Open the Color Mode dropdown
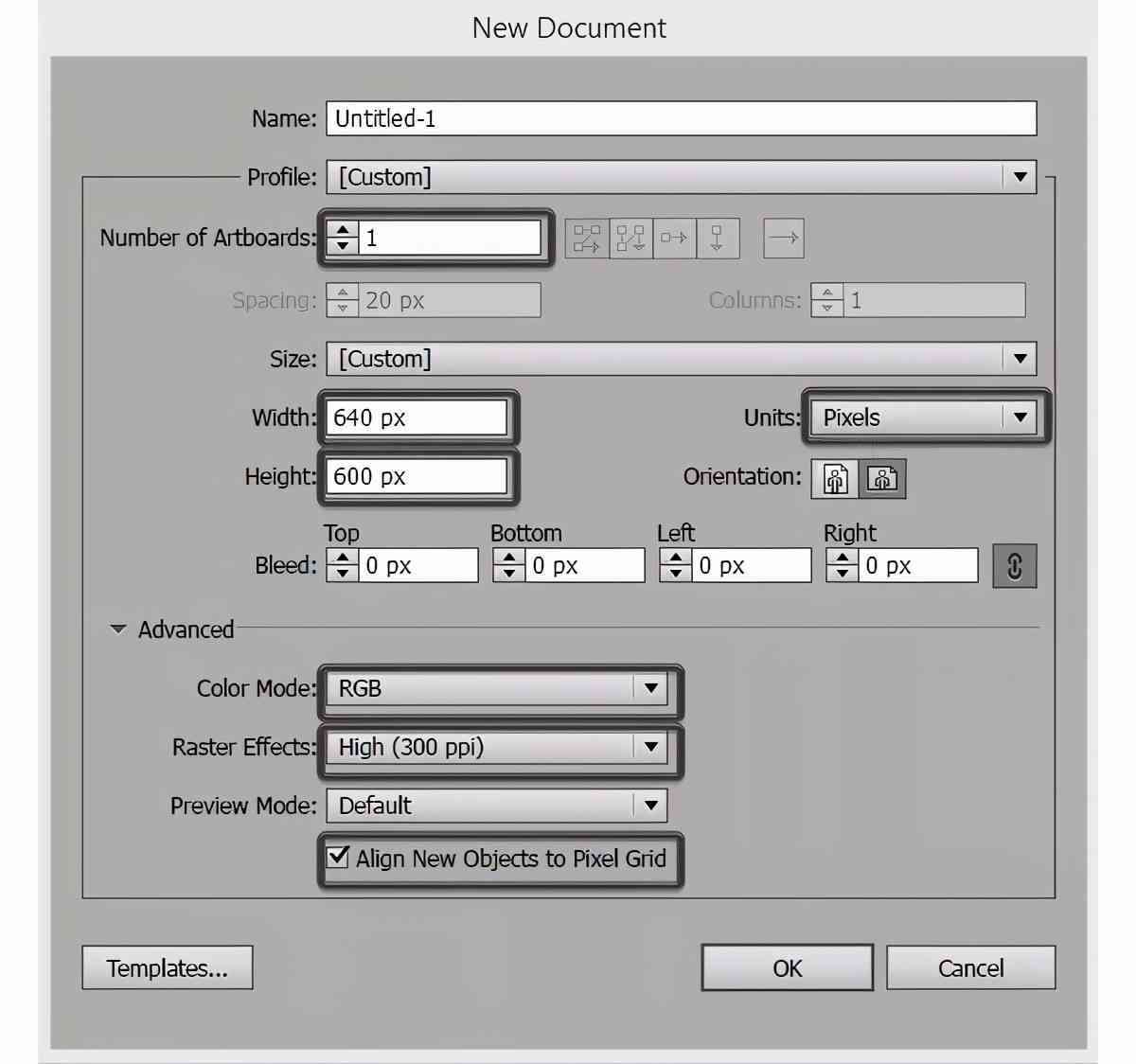The image size is (1136, 1064). (x=497, y=688)
